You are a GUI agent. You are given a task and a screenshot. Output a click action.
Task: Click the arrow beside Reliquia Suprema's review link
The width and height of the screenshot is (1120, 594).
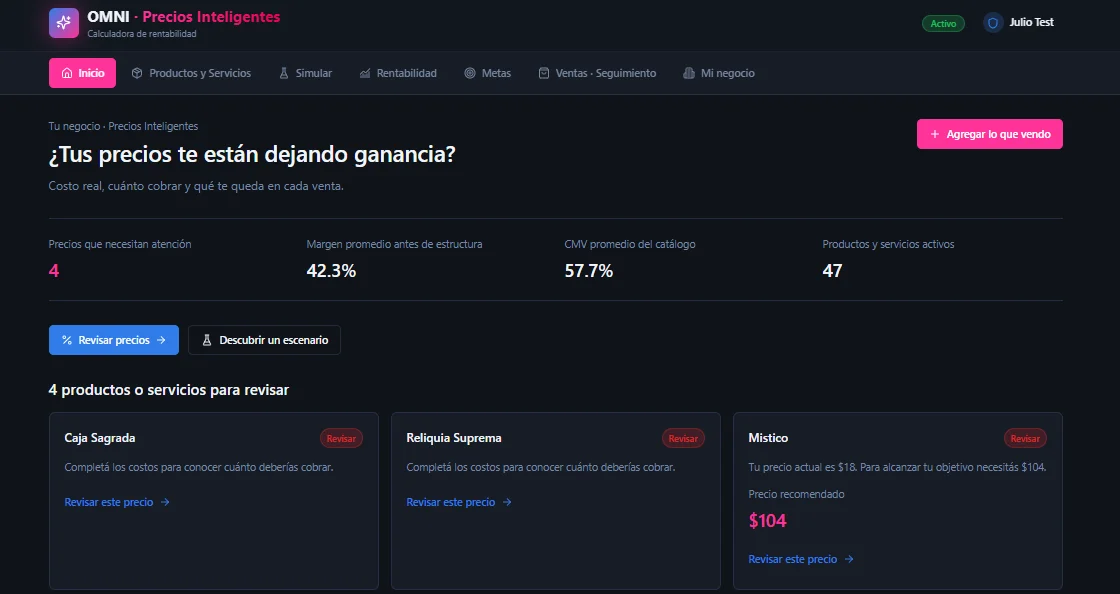click(x=507, y=502)
